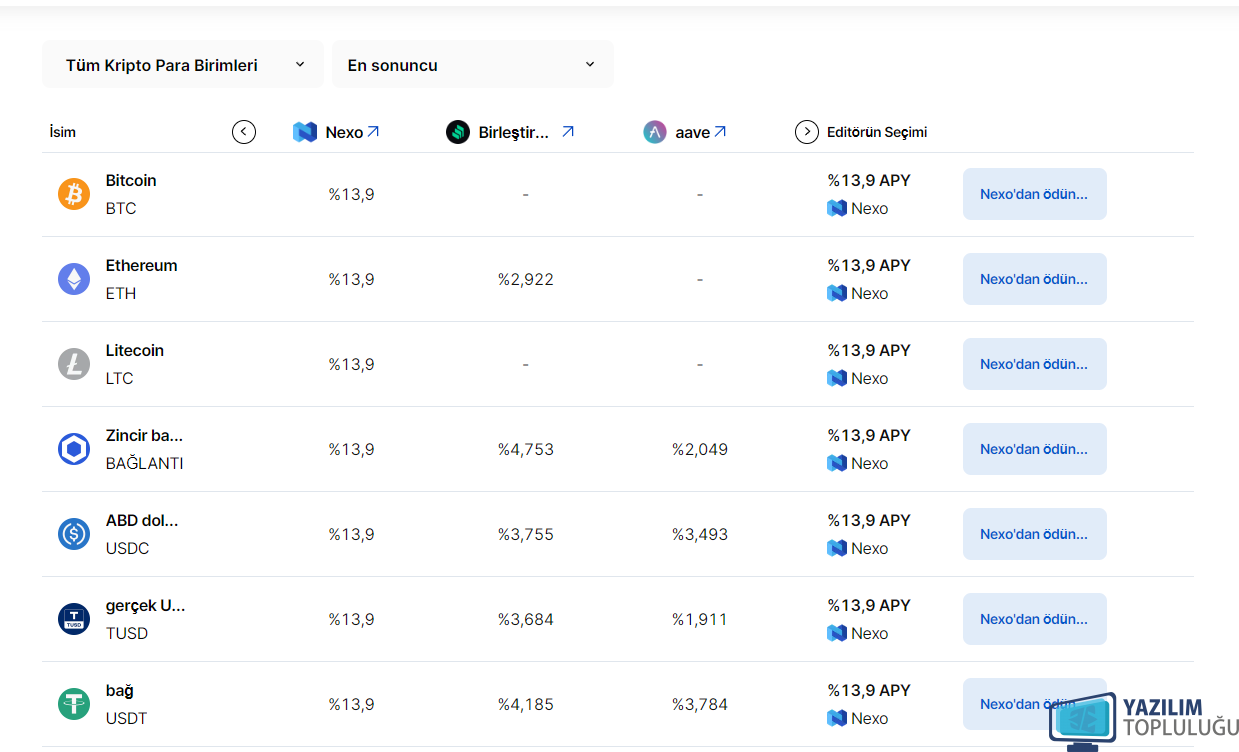
Task: Click the Nexo logo in TUSD row editor pick
Action: [x=837, y=633]
